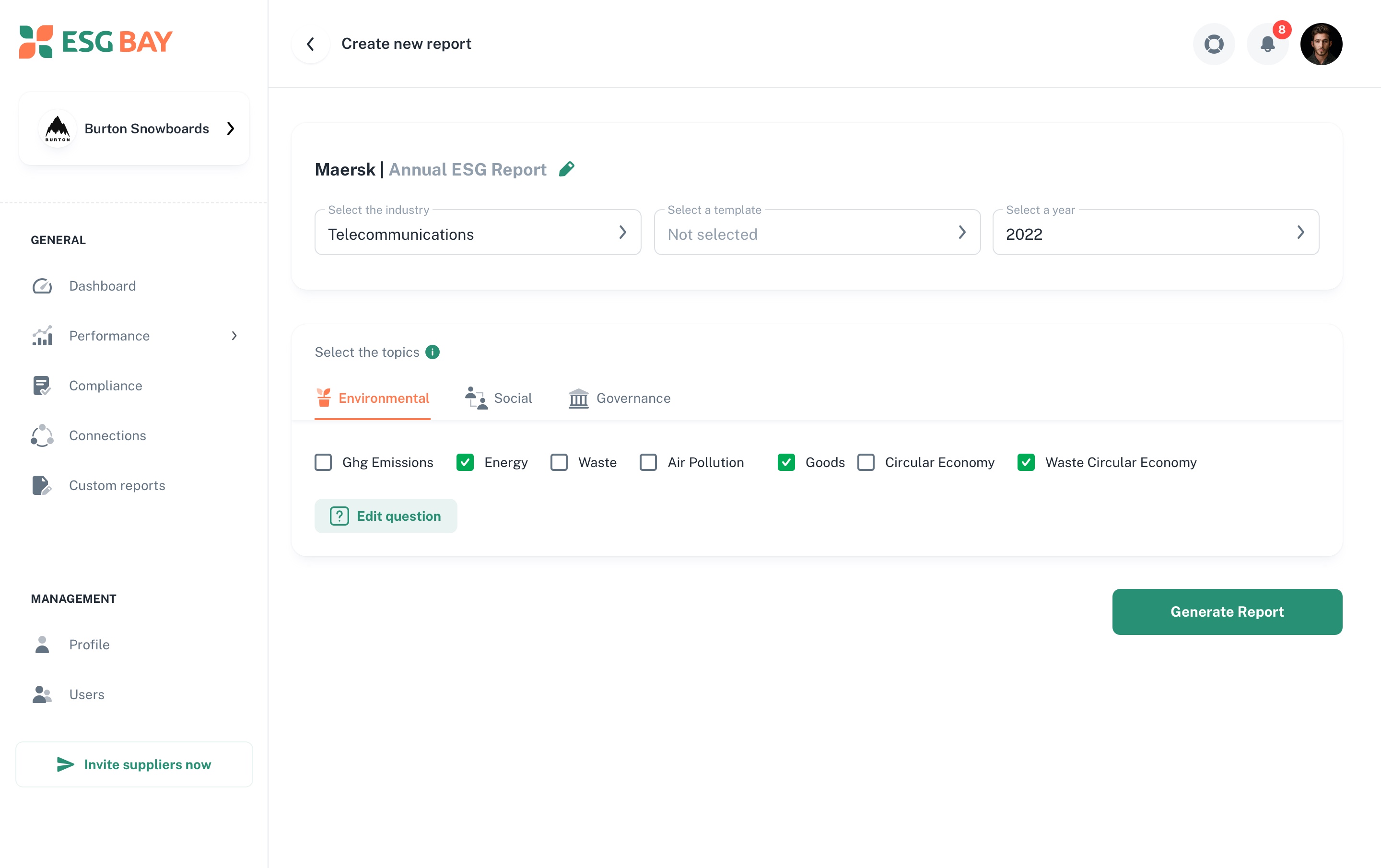Switch to the Social tab
Viewport: 1381px width, 868px height.
(498, 398)
